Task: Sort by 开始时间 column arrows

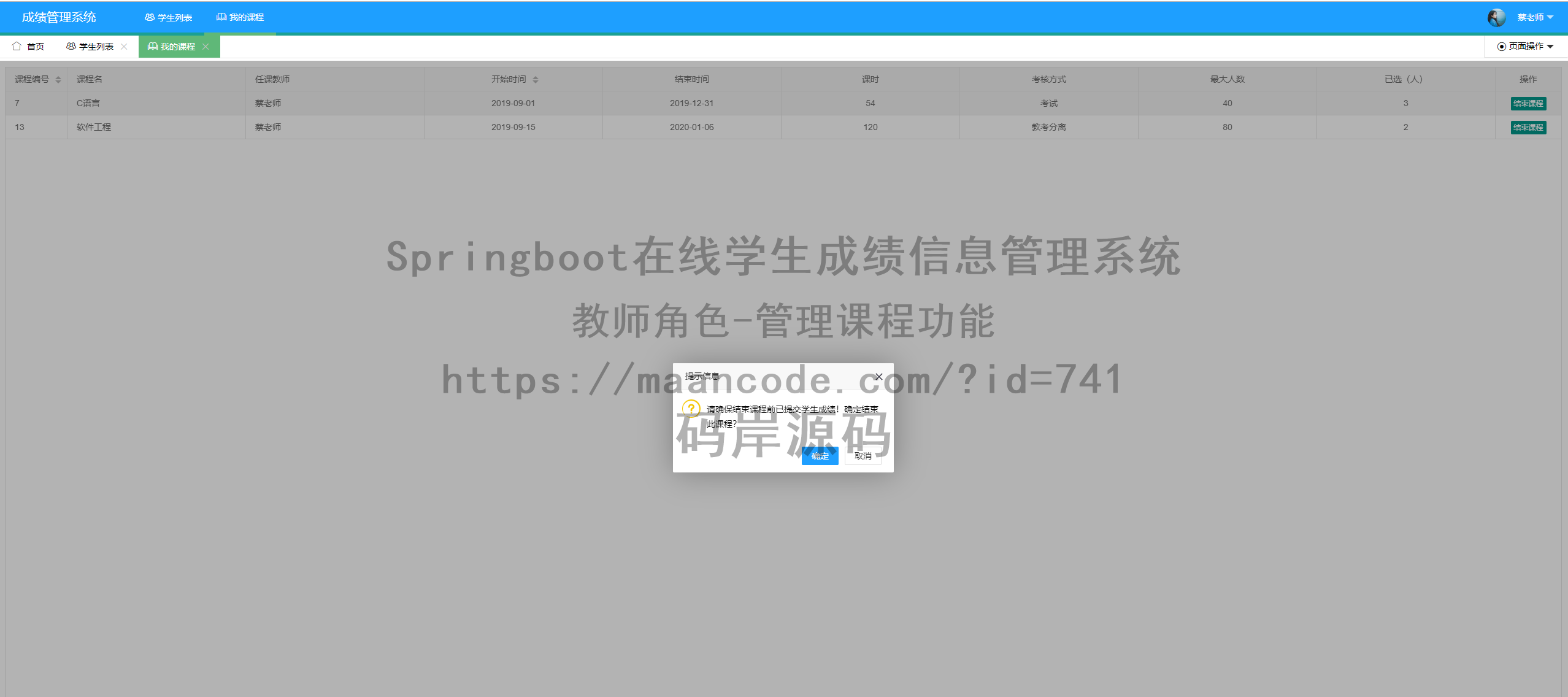Action: (536, 80)
